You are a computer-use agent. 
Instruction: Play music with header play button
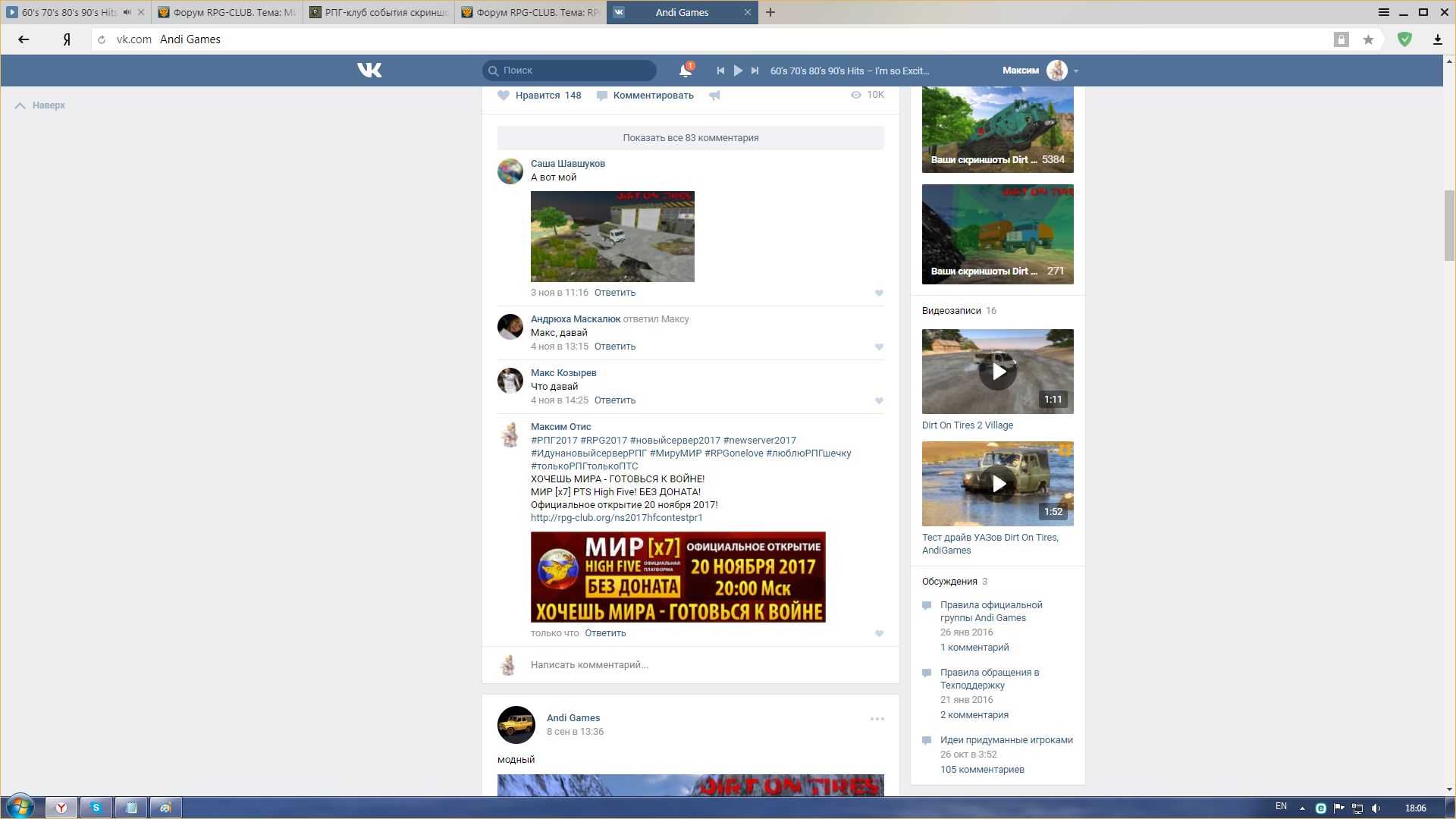pyautogui.click(x=738, y=71)
